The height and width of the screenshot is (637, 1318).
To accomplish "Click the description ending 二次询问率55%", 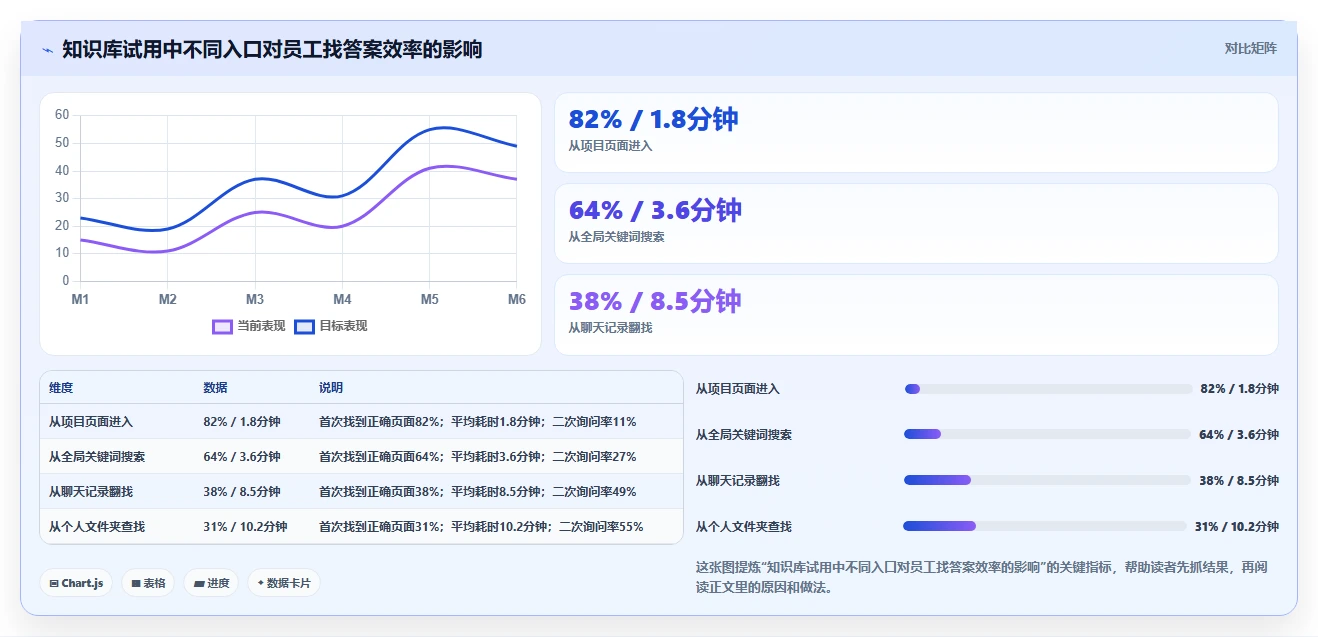I will click(481, 527).
